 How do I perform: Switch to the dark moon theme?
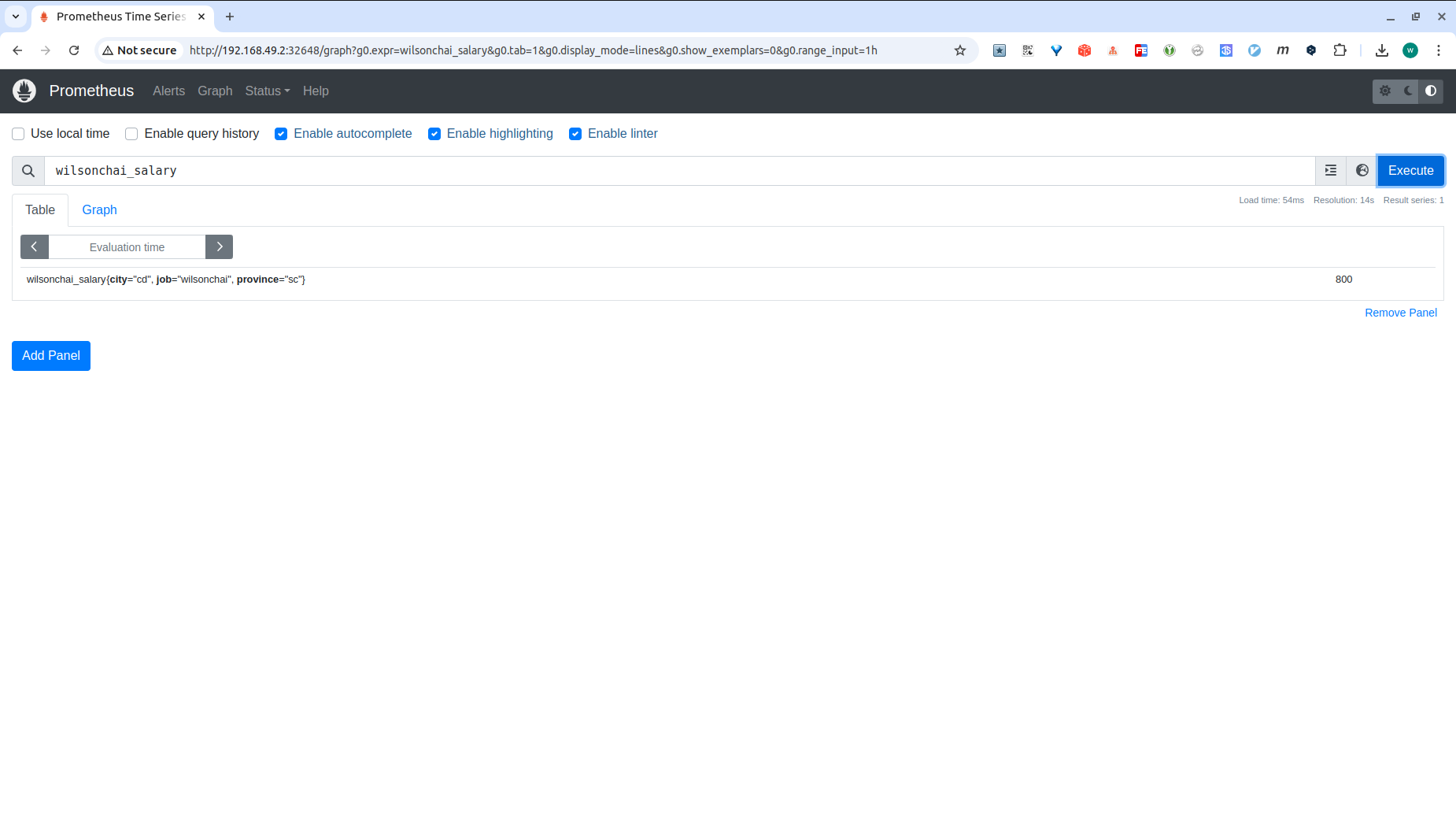point(1408,91)
